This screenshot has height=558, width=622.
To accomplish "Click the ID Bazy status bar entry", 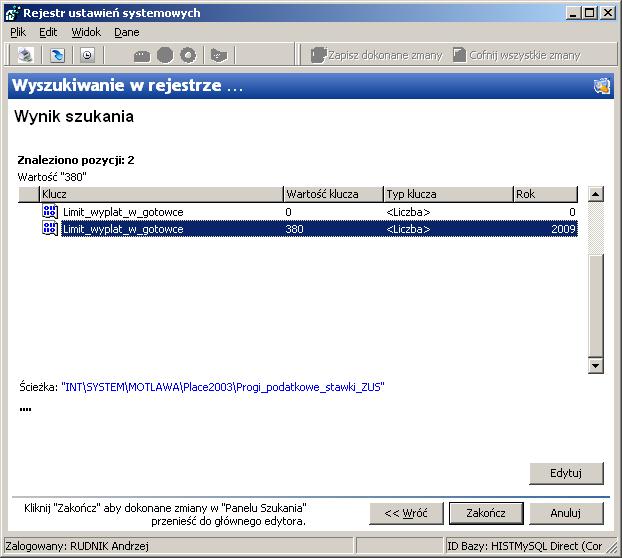I will point(524,546).
